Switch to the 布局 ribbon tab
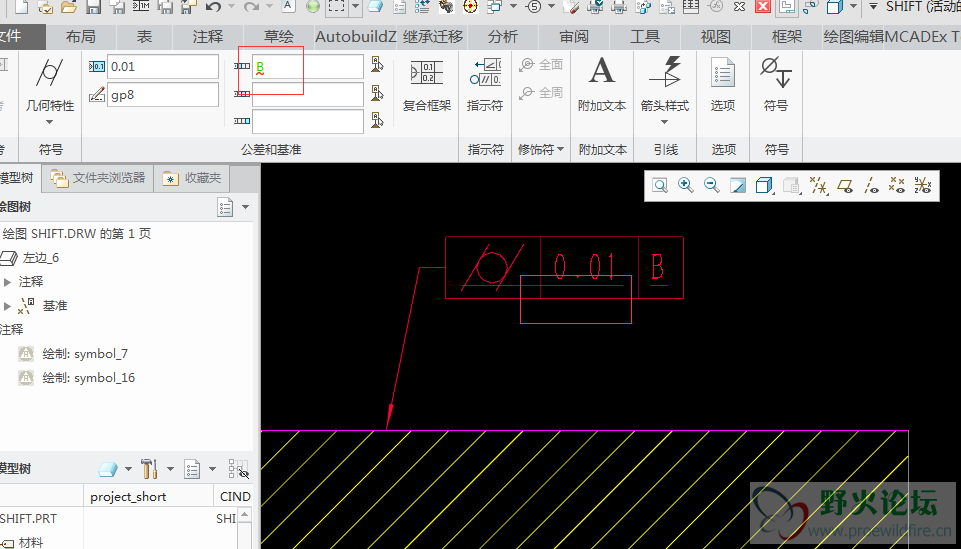The width and height of the screenshot is (961, 549). point(81,37)
